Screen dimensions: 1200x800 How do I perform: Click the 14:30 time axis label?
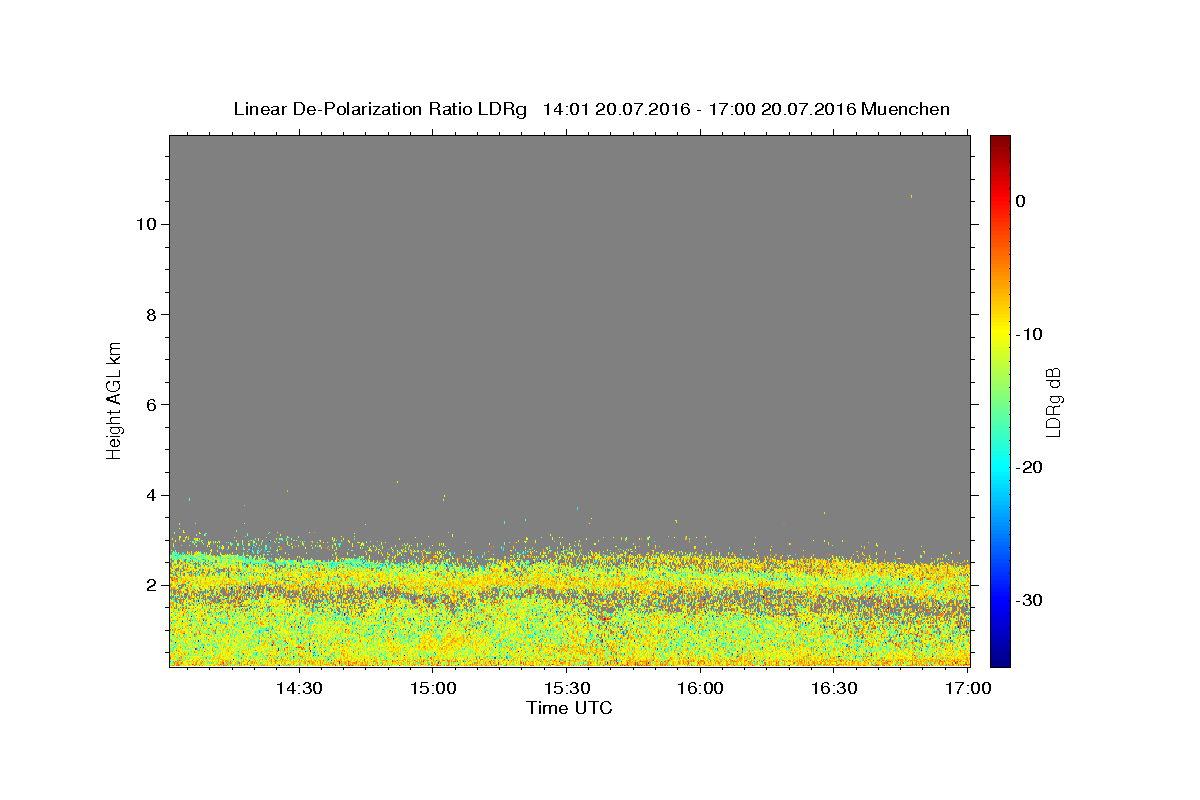click(x=299, y=689)
